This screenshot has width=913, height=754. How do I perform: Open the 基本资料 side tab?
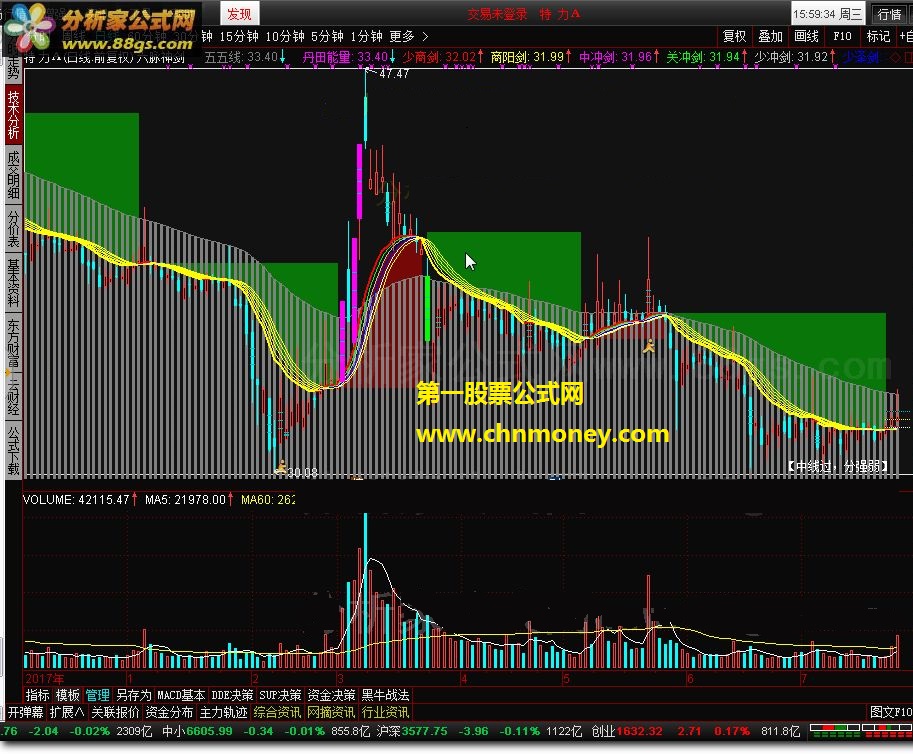pos(13,283)
